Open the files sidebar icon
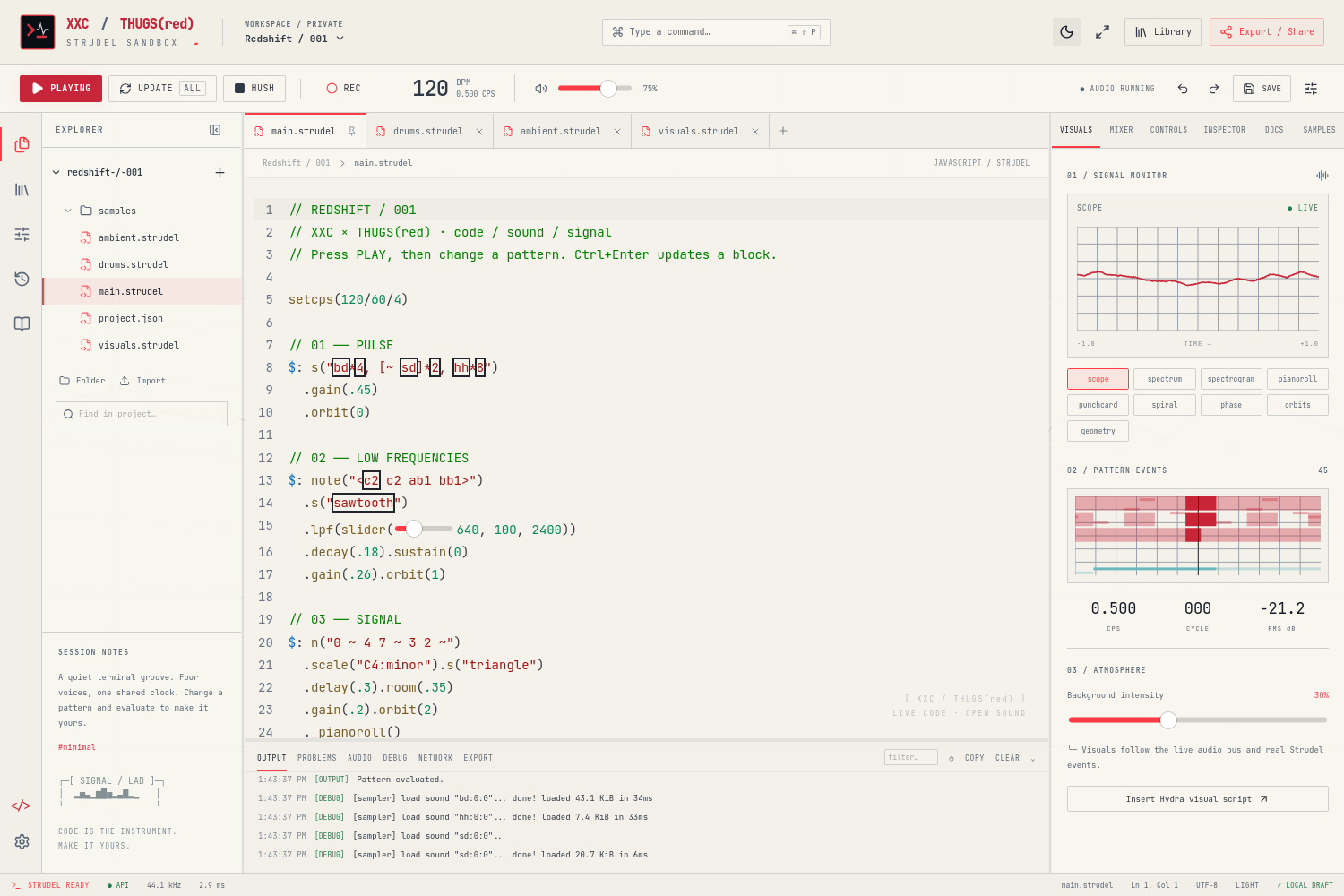 (x=22, y=145)
